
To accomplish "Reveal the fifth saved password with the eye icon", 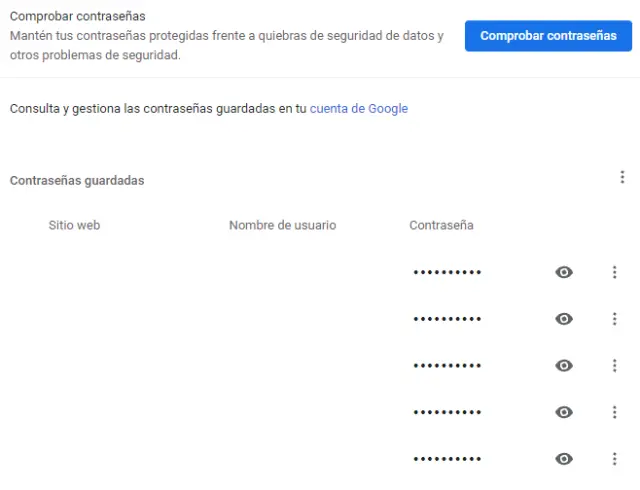I will tap(564, 459).
